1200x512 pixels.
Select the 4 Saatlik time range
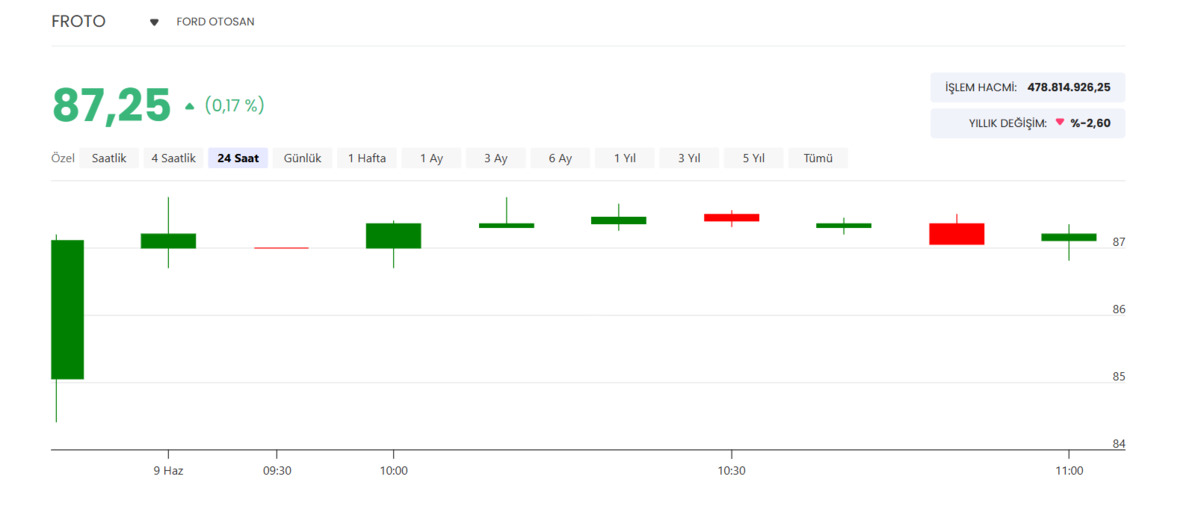tap(174, 158)
